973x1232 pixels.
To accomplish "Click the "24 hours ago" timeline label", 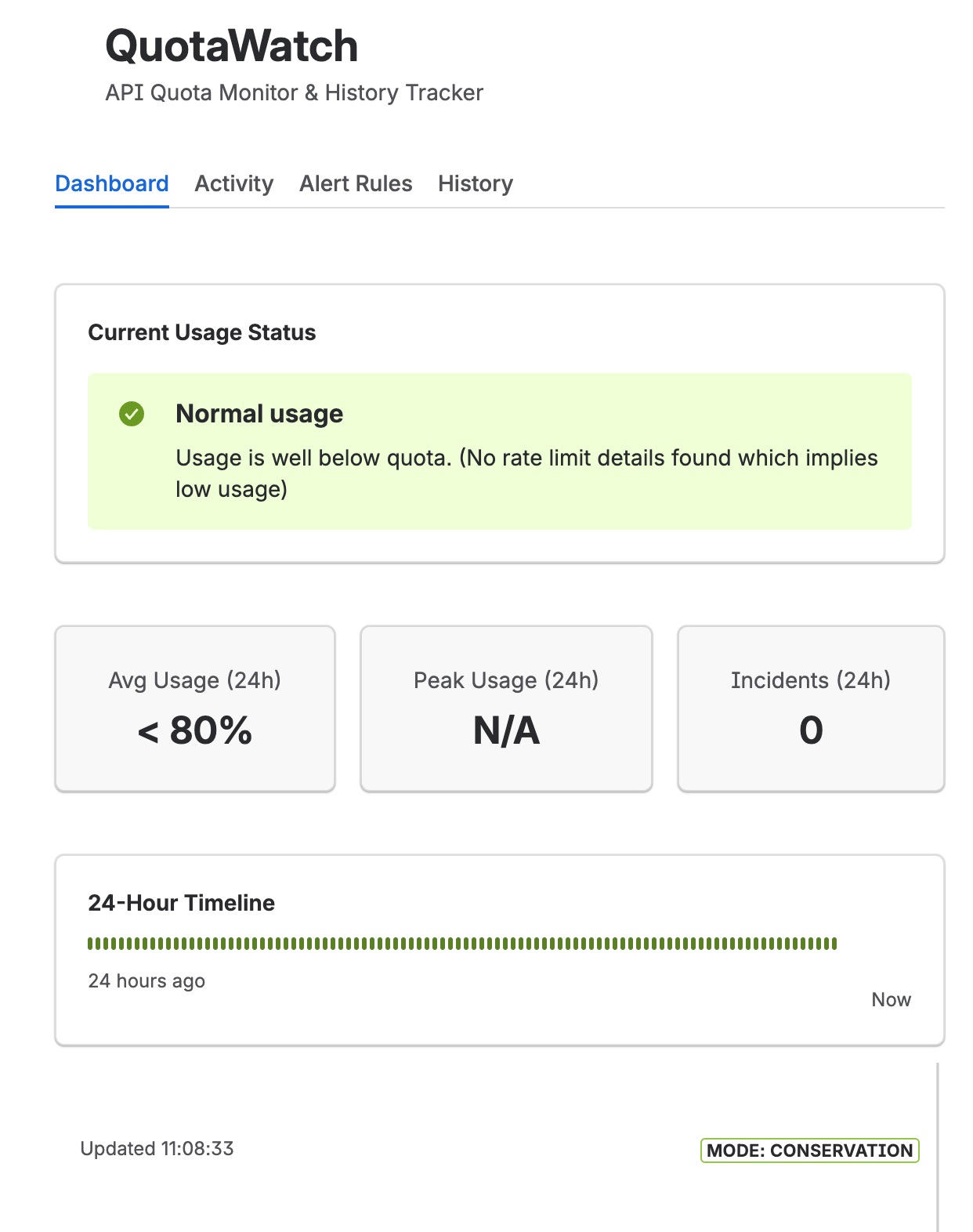I will point(146,981).
